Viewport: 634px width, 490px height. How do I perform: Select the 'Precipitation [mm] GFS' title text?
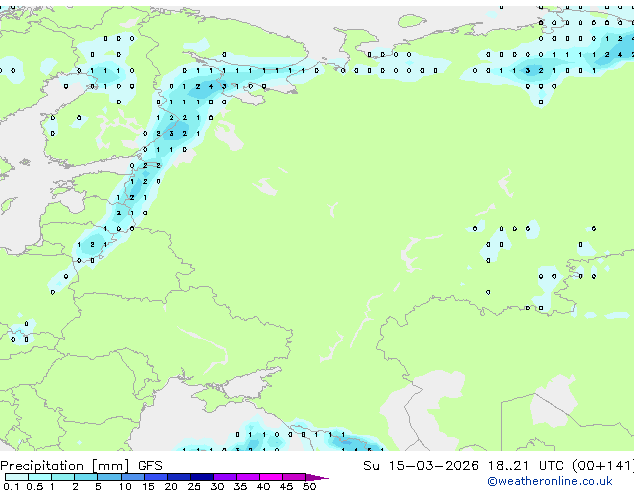tap(81, 466)
